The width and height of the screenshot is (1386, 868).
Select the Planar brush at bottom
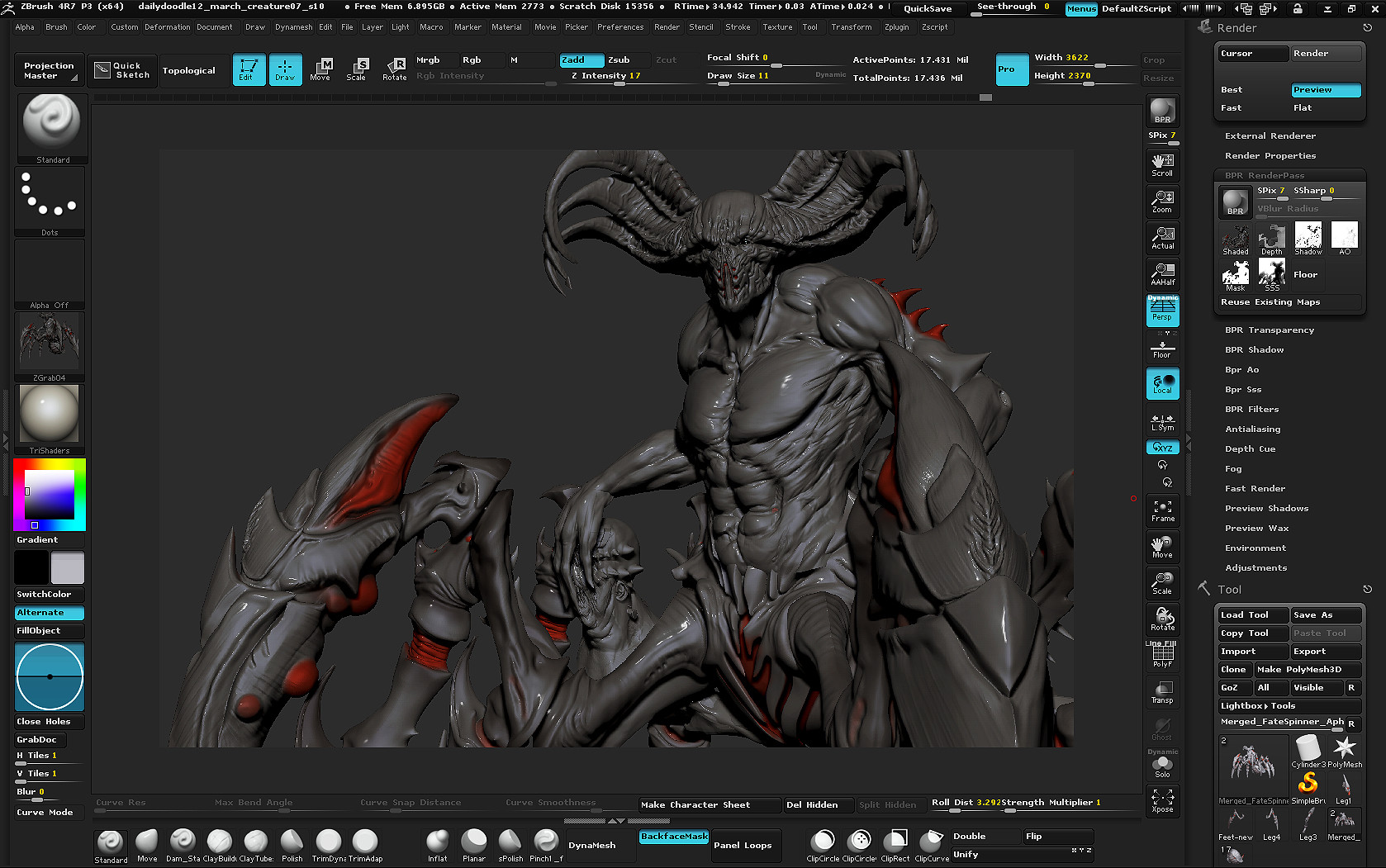pos(474,846)
